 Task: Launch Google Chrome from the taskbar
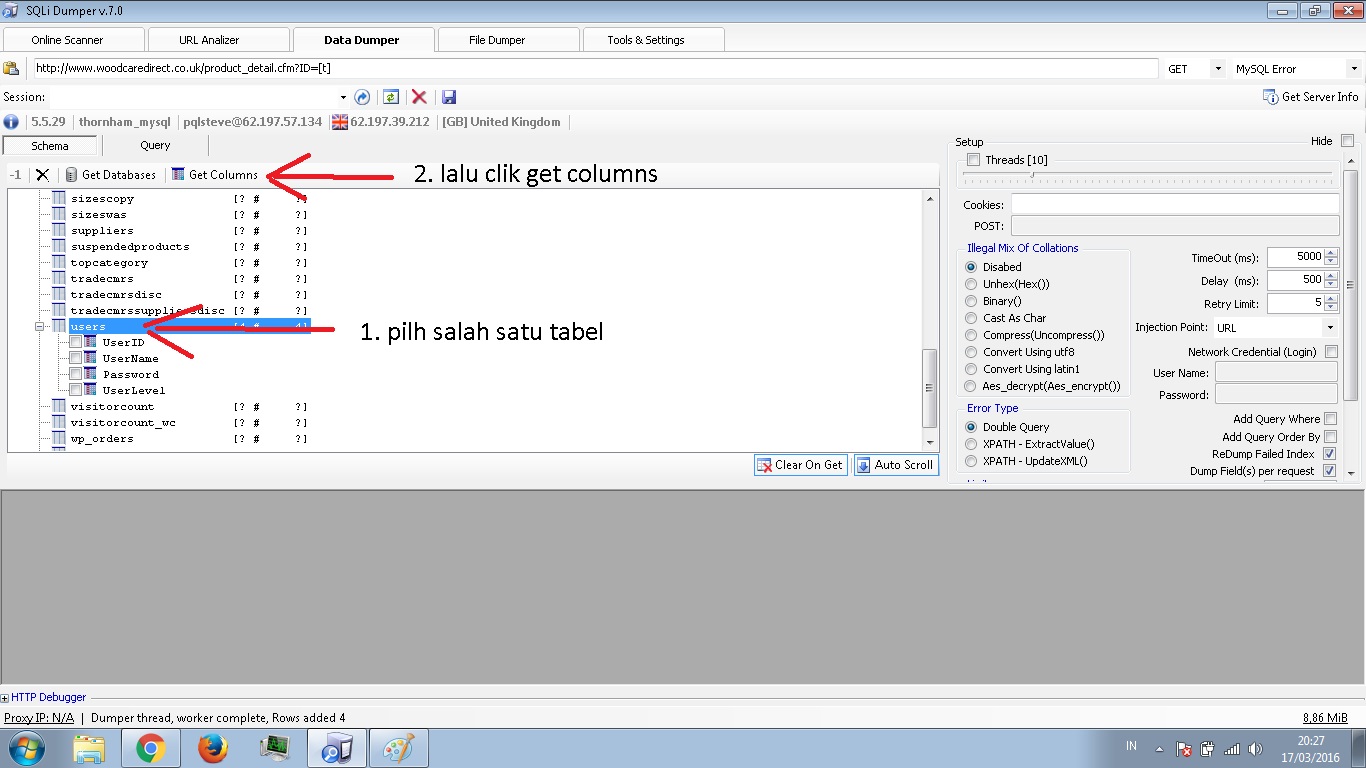pyautogui.click(x=151, y=748)
